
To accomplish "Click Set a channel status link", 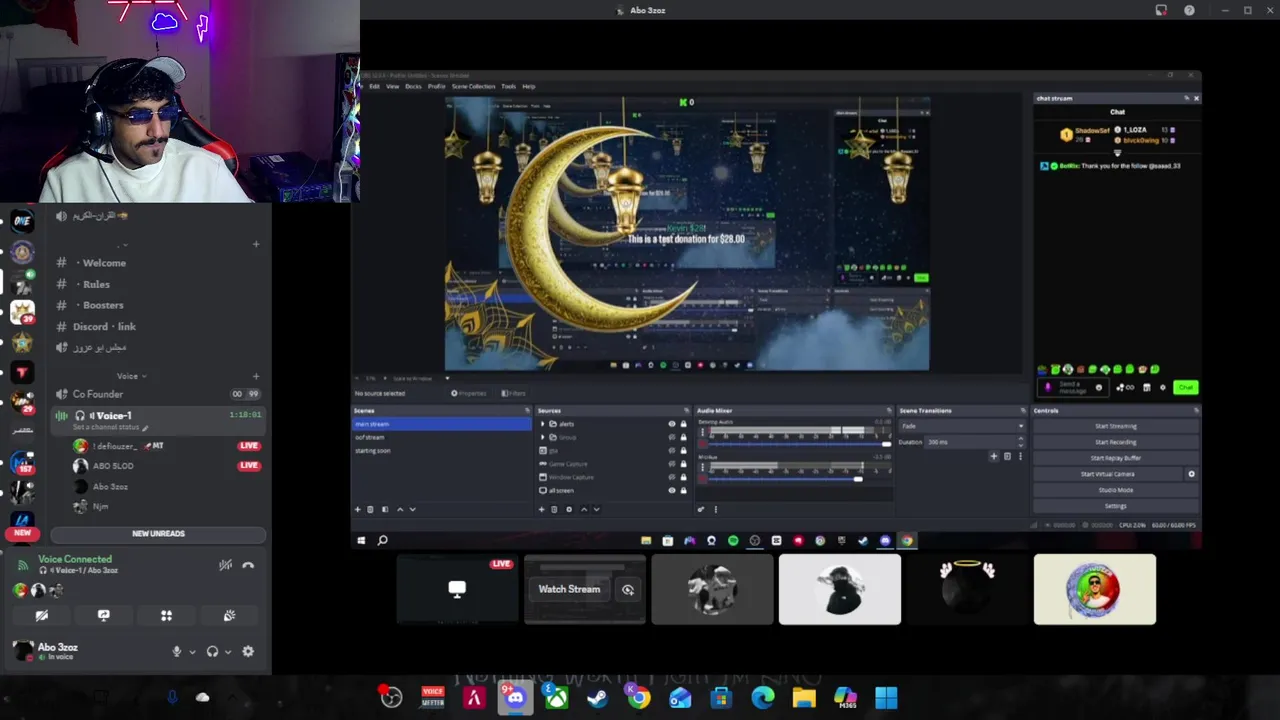I will (x=110, y=428).
